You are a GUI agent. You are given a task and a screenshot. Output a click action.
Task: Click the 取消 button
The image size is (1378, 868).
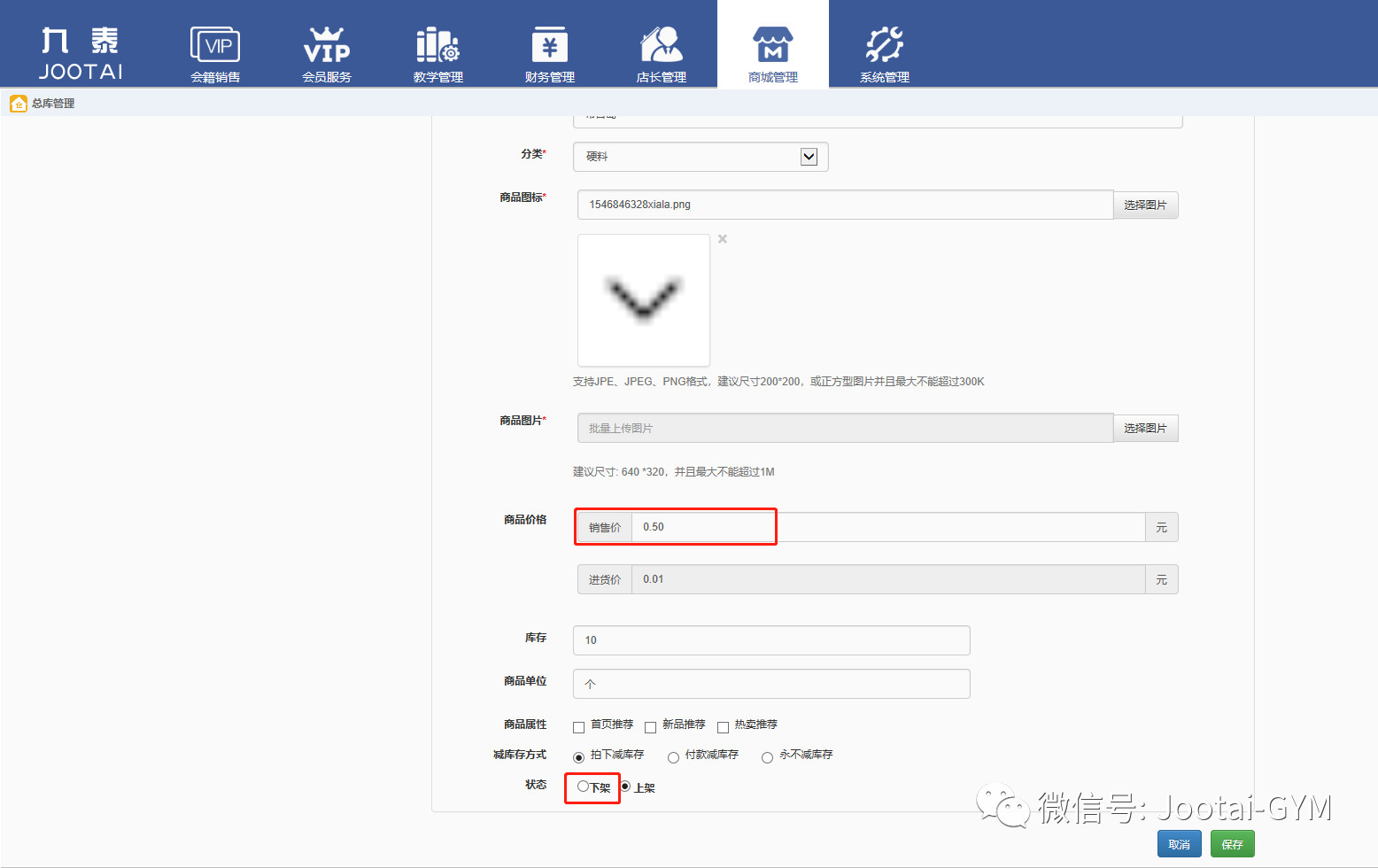[x=1180, y=844]
